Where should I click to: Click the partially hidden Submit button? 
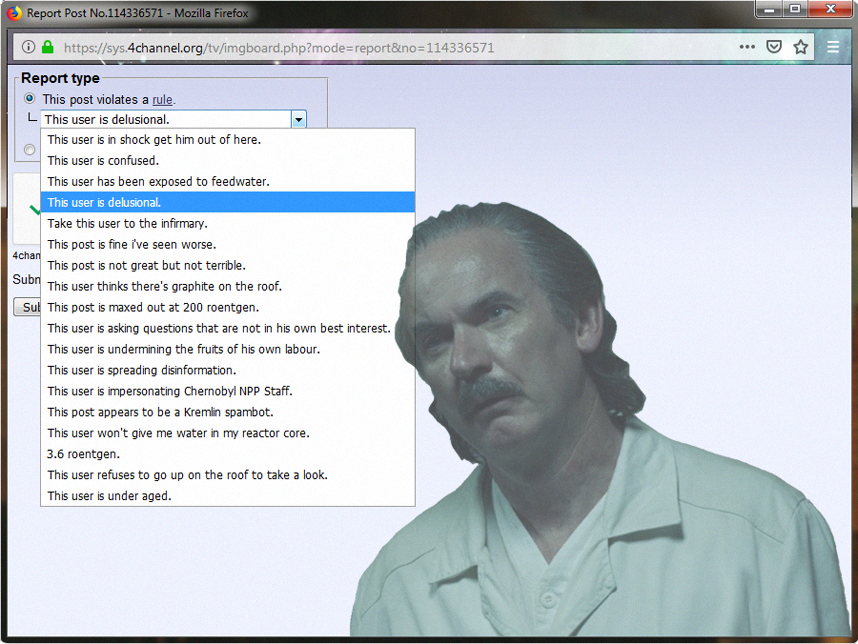[x=27, y=307]
